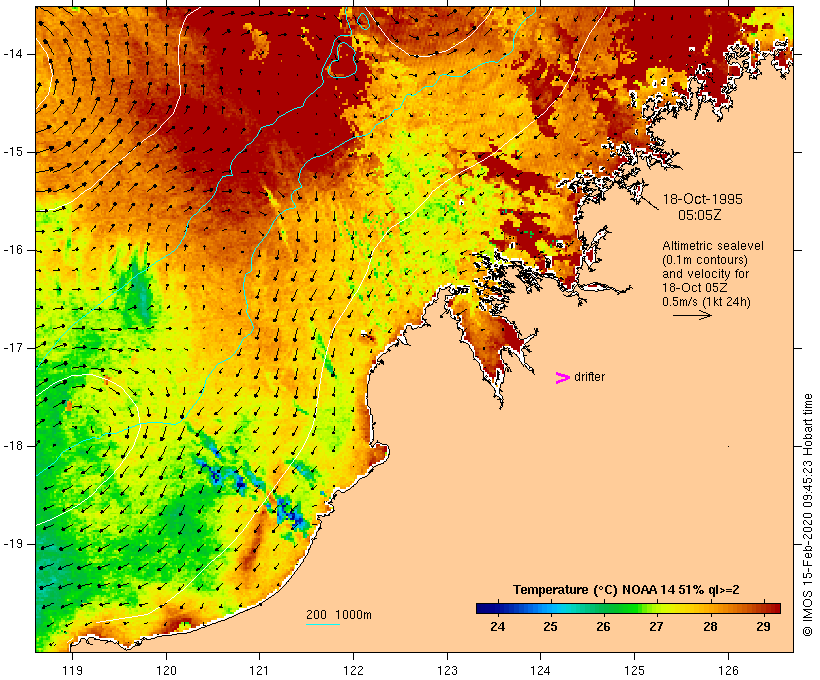Viewport: 820px width, 680px height.
Task: Click the Temperature NOAA 14 title text
Action: (x=626, y=590)
